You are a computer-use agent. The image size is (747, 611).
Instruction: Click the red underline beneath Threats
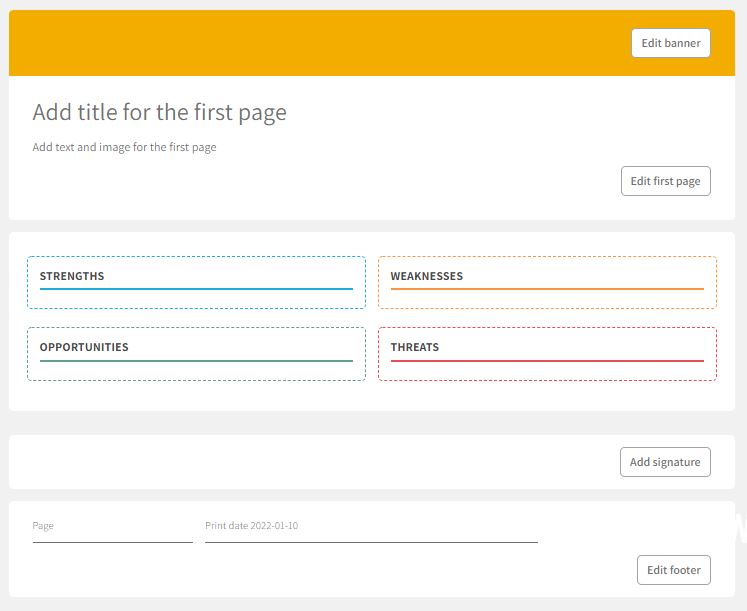547,360
